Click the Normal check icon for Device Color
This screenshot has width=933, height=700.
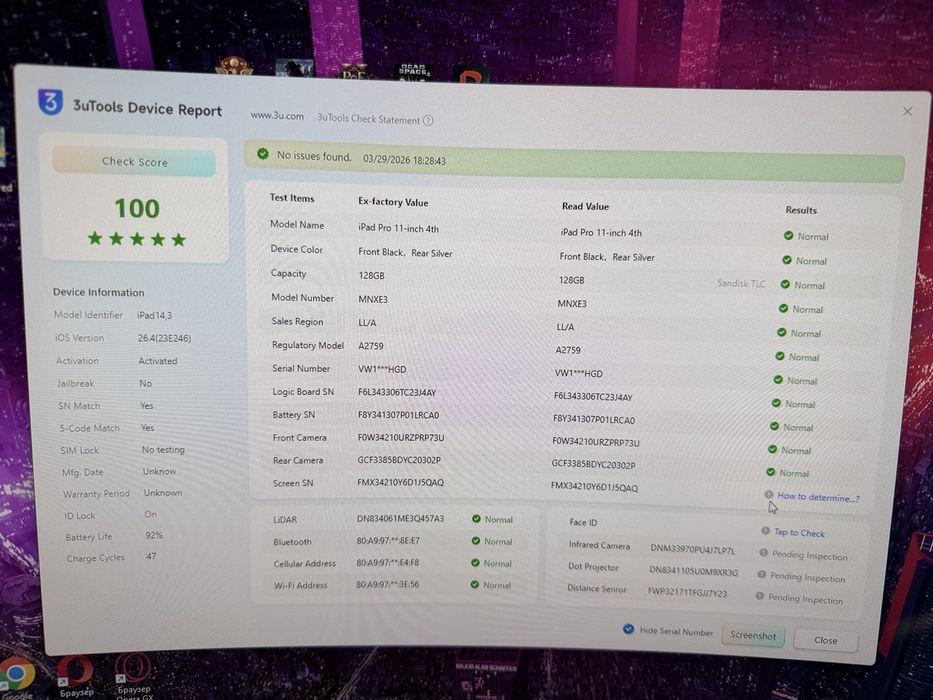pyautogui.click(x=787, y=260)
